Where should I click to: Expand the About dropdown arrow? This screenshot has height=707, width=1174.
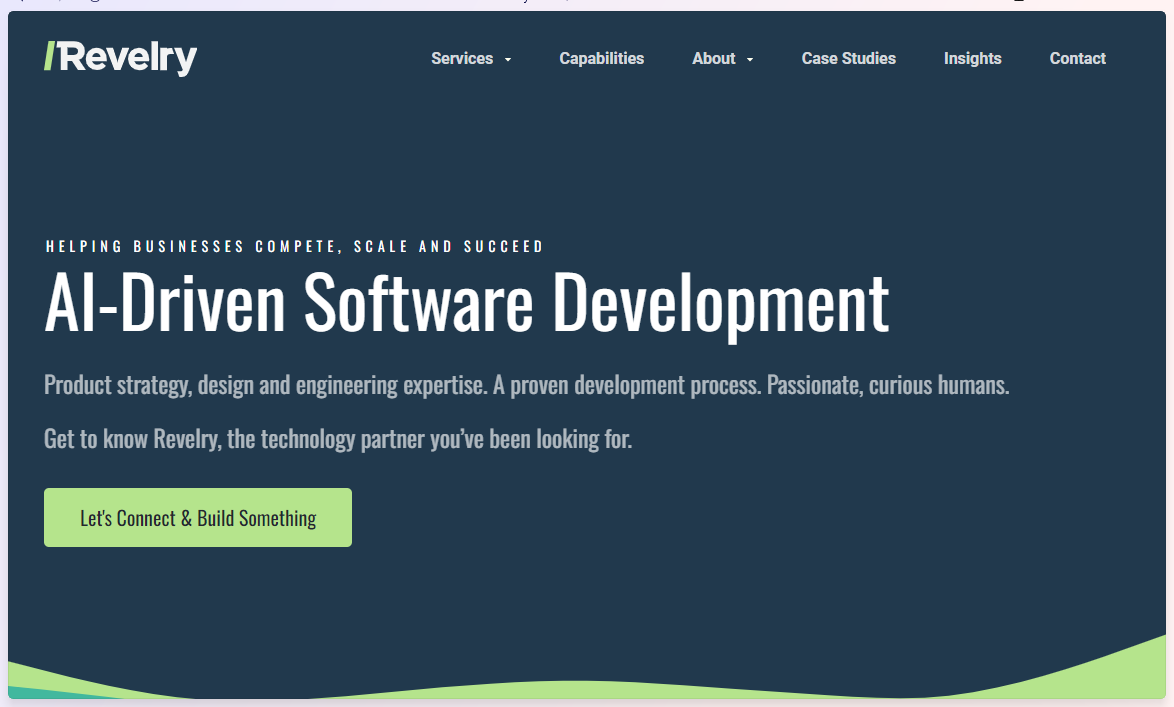(x=749, y=59)
